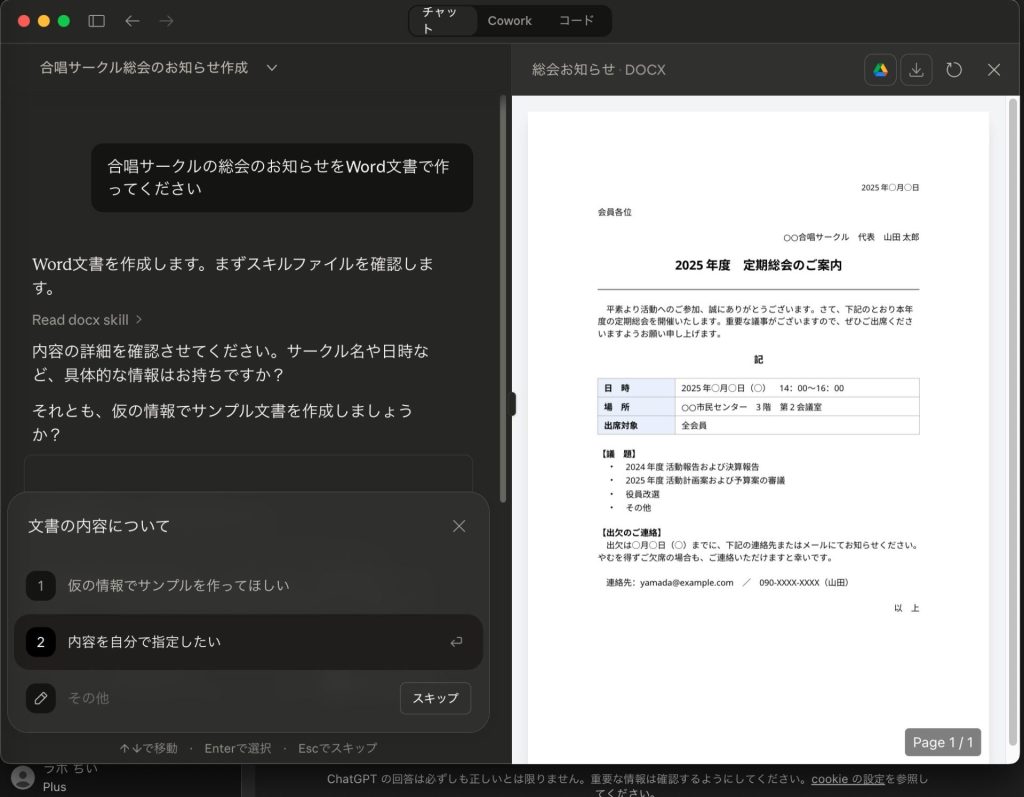Click the 全会員 table cell
1024x797 pixels.
(797, 425)
